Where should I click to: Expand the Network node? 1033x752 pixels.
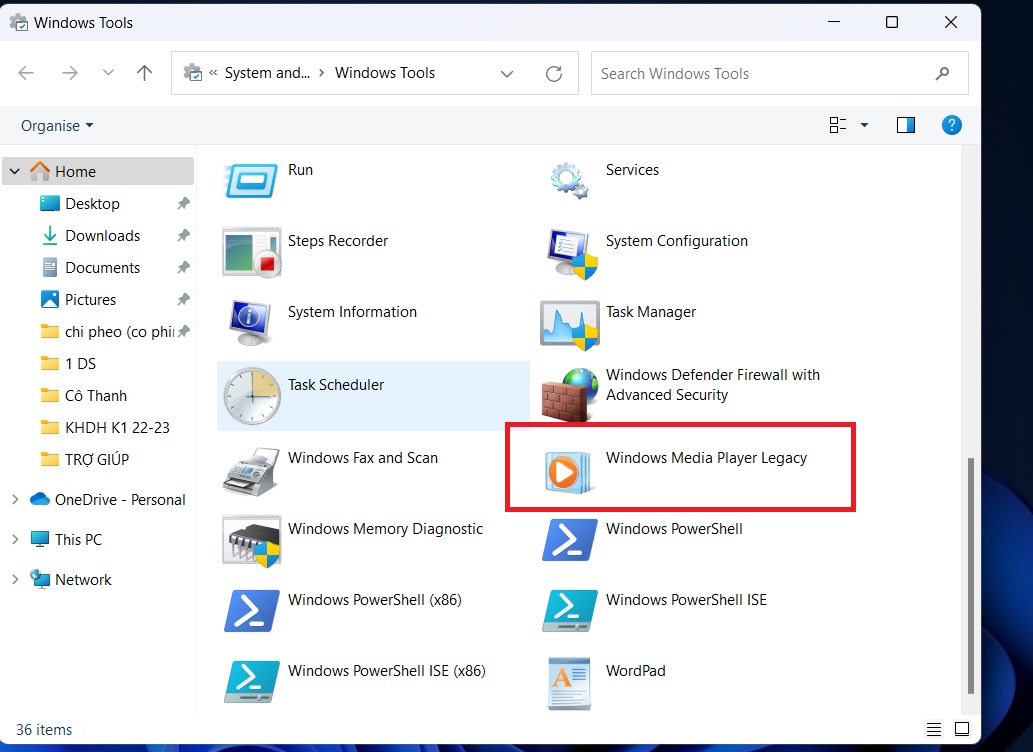tap(14, 579)
